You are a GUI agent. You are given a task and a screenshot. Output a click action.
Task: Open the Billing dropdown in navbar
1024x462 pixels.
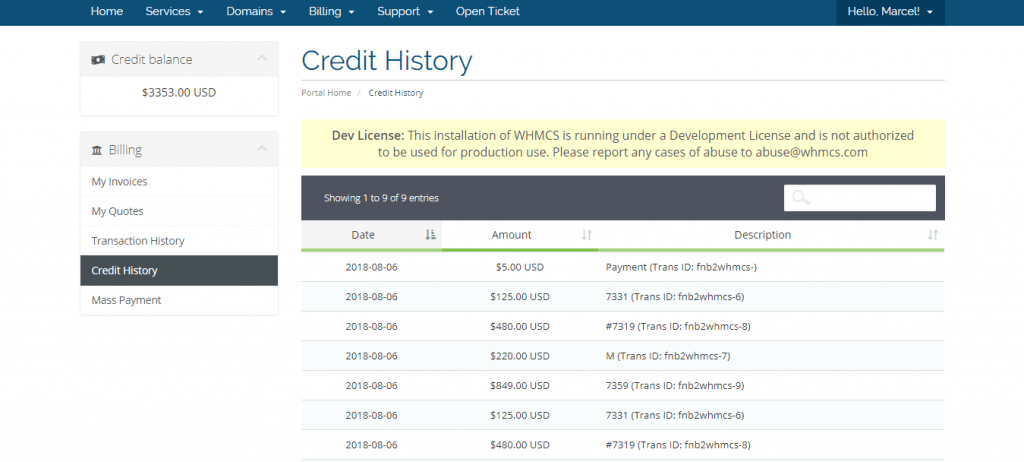pos(332,12)
